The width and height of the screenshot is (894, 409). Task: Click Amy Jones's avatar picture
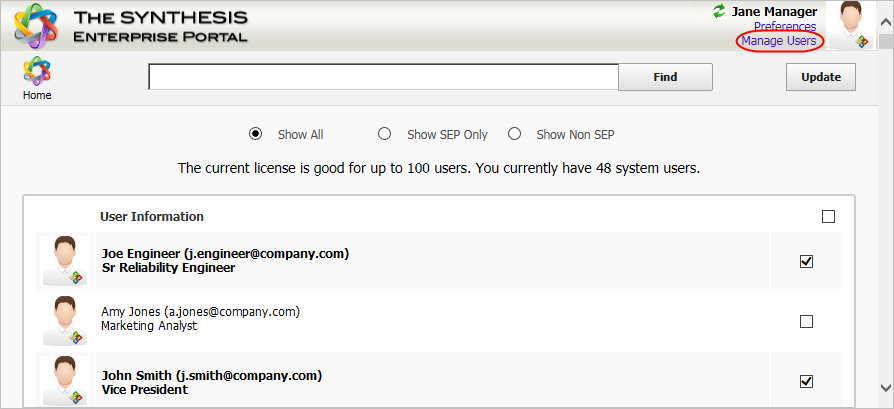[x=65, y=320]
